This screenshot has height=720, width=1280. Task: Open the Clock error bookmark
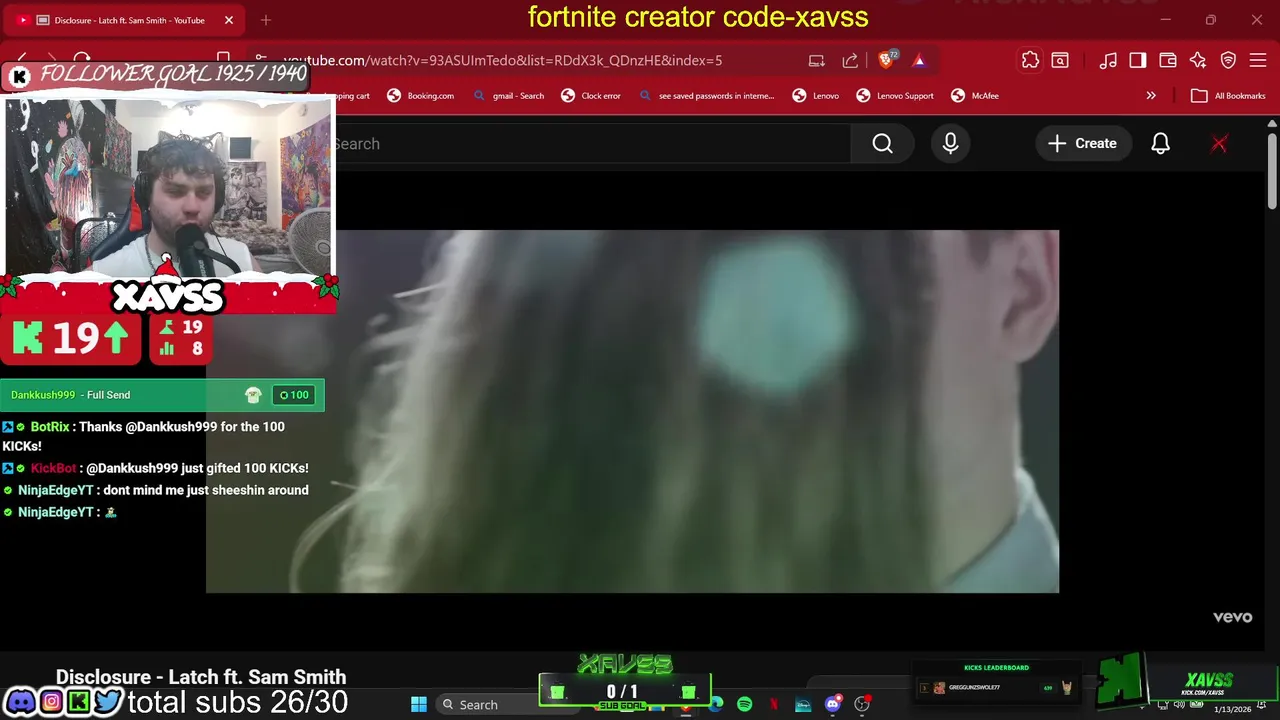point(591,96)
